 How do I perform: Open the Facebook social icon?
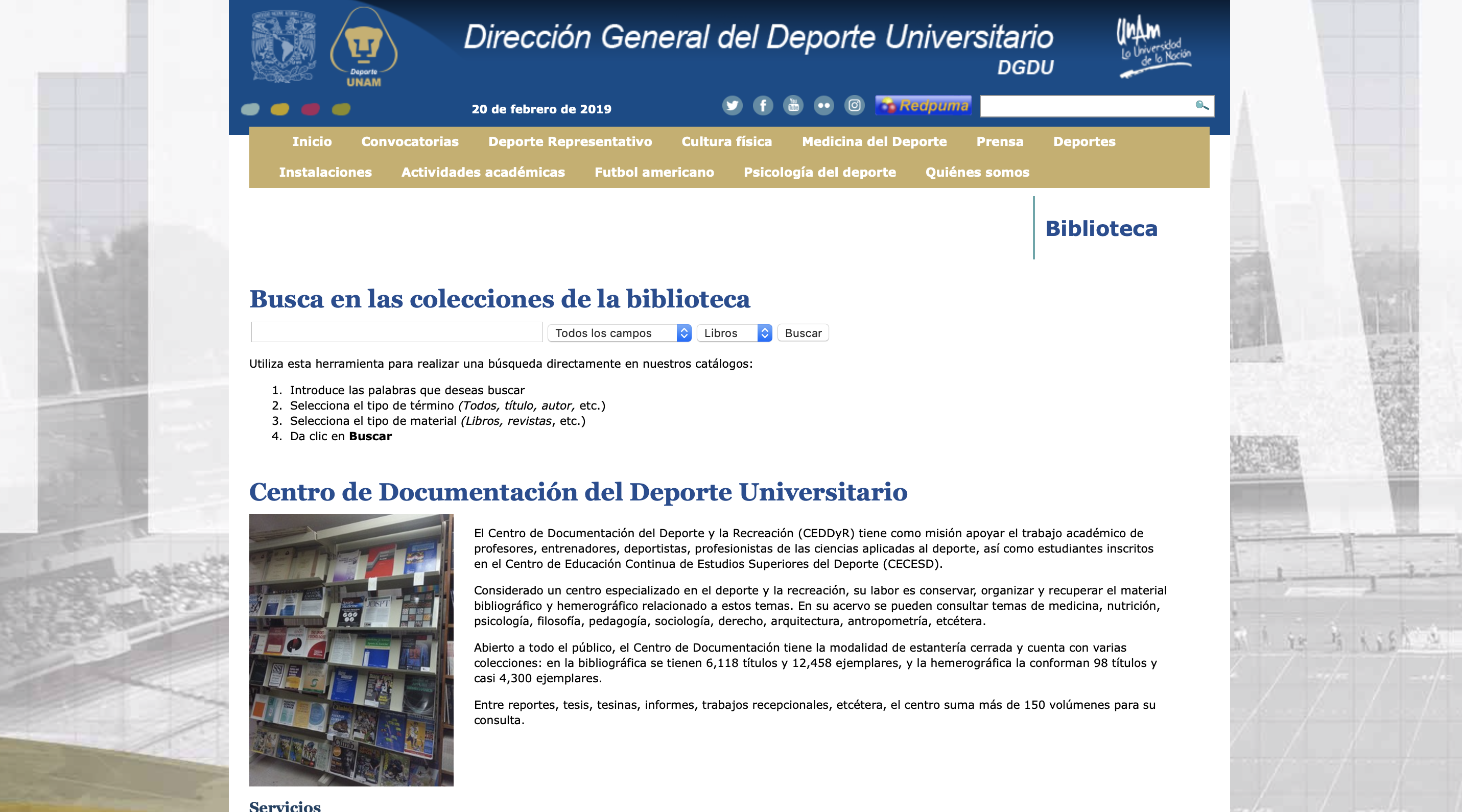pos(763,106)
